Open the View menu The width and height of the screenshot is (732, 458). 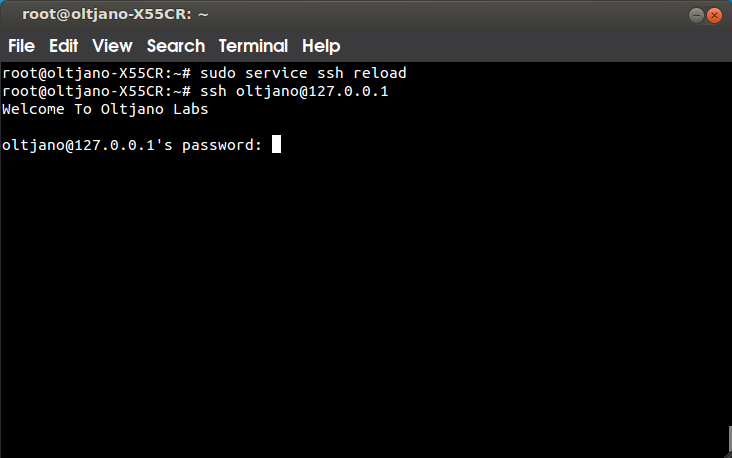[112, 46]
